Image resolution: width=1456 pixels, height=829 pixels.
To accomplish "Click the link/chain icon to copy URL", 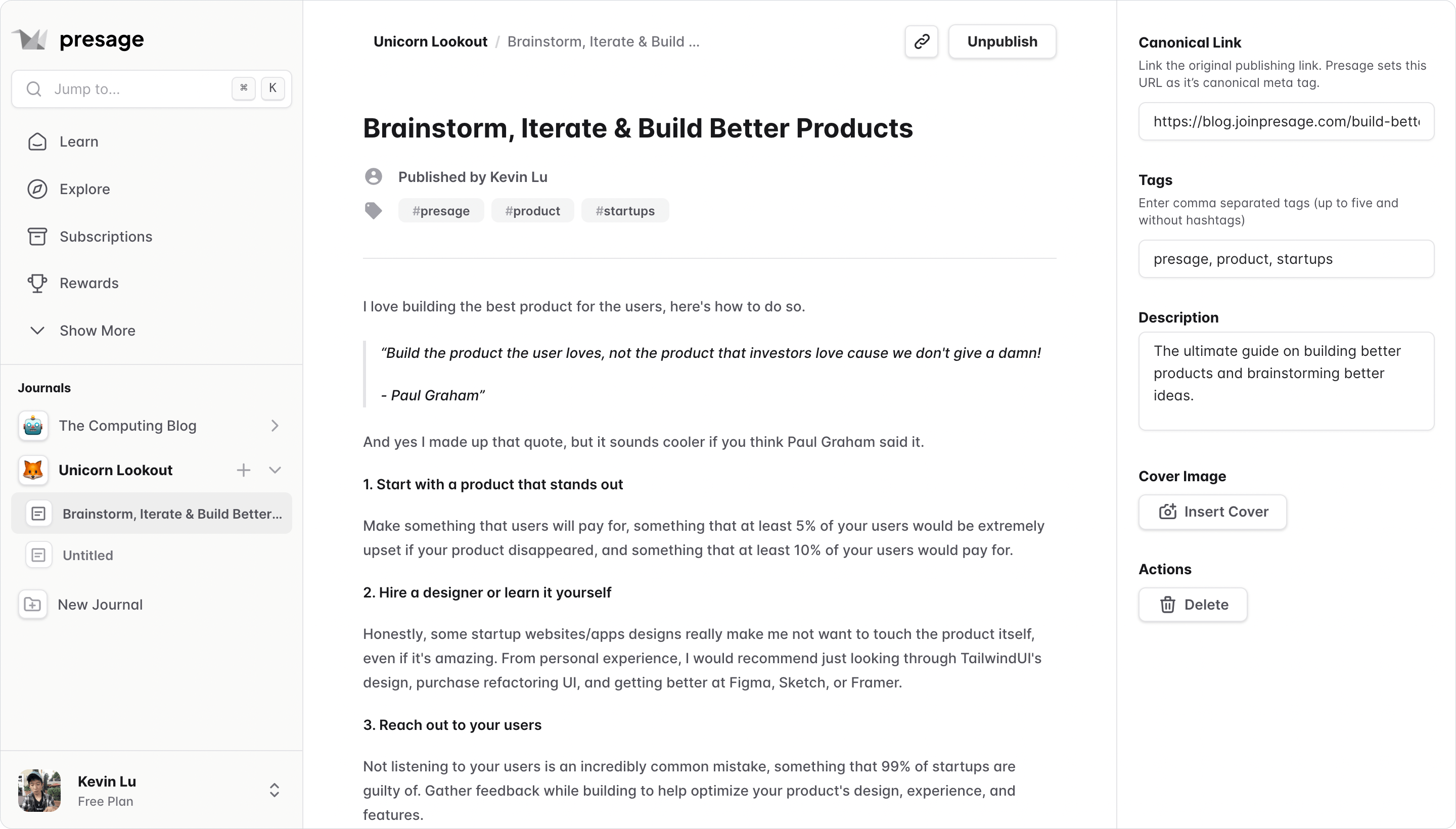I will coord(922,41).
